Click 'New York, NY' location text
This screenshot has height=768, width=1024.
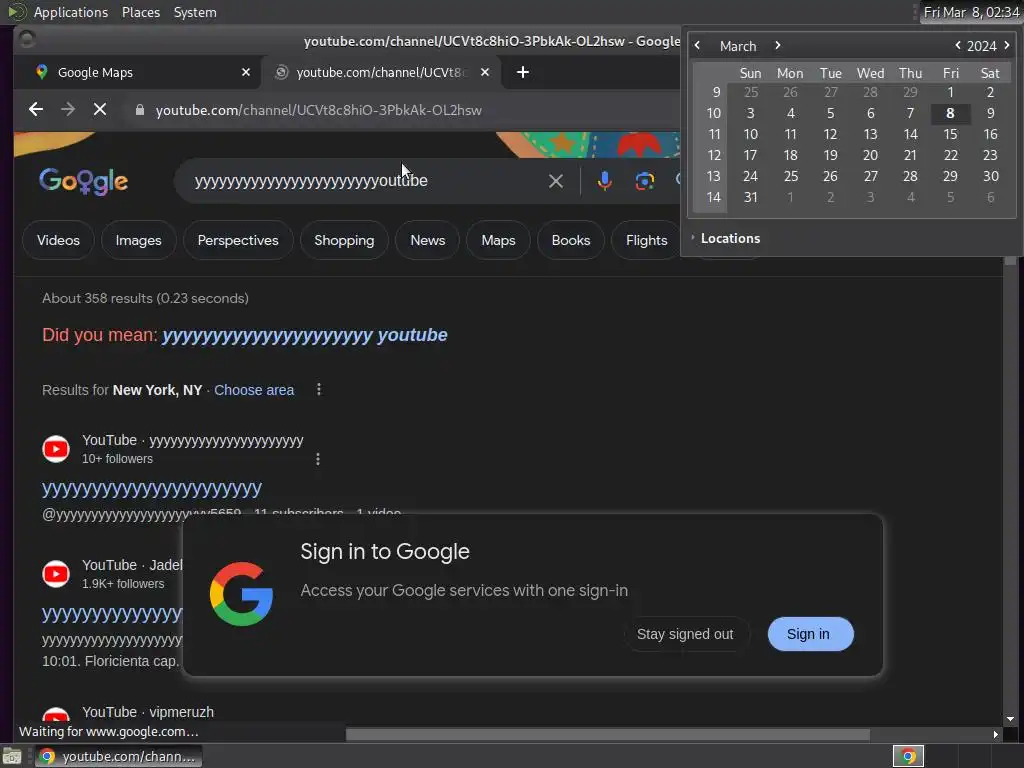[157, 390]
